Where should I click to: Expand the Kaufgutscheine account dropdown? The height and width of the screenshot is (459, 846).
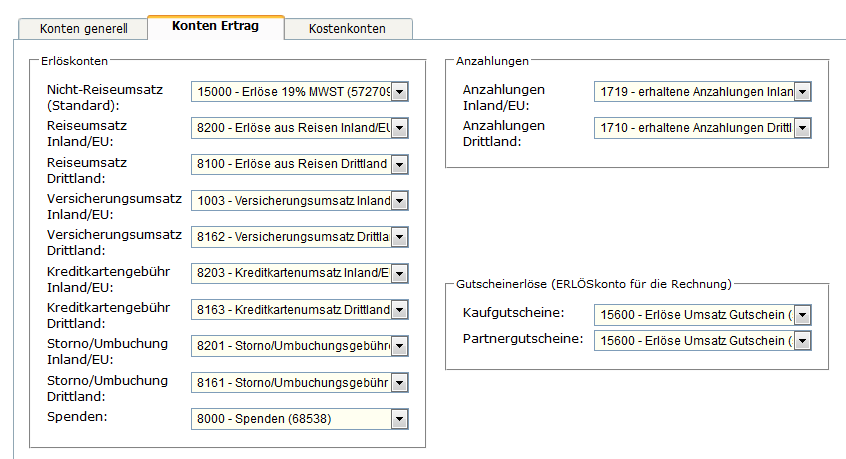(802, 316)
